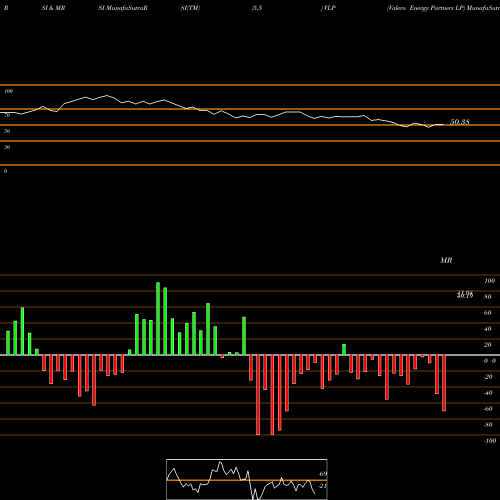Click the MR axis "0 0" label
This screenshot has height=500, width=500.
pyautogui.click(x=490, y=361)
